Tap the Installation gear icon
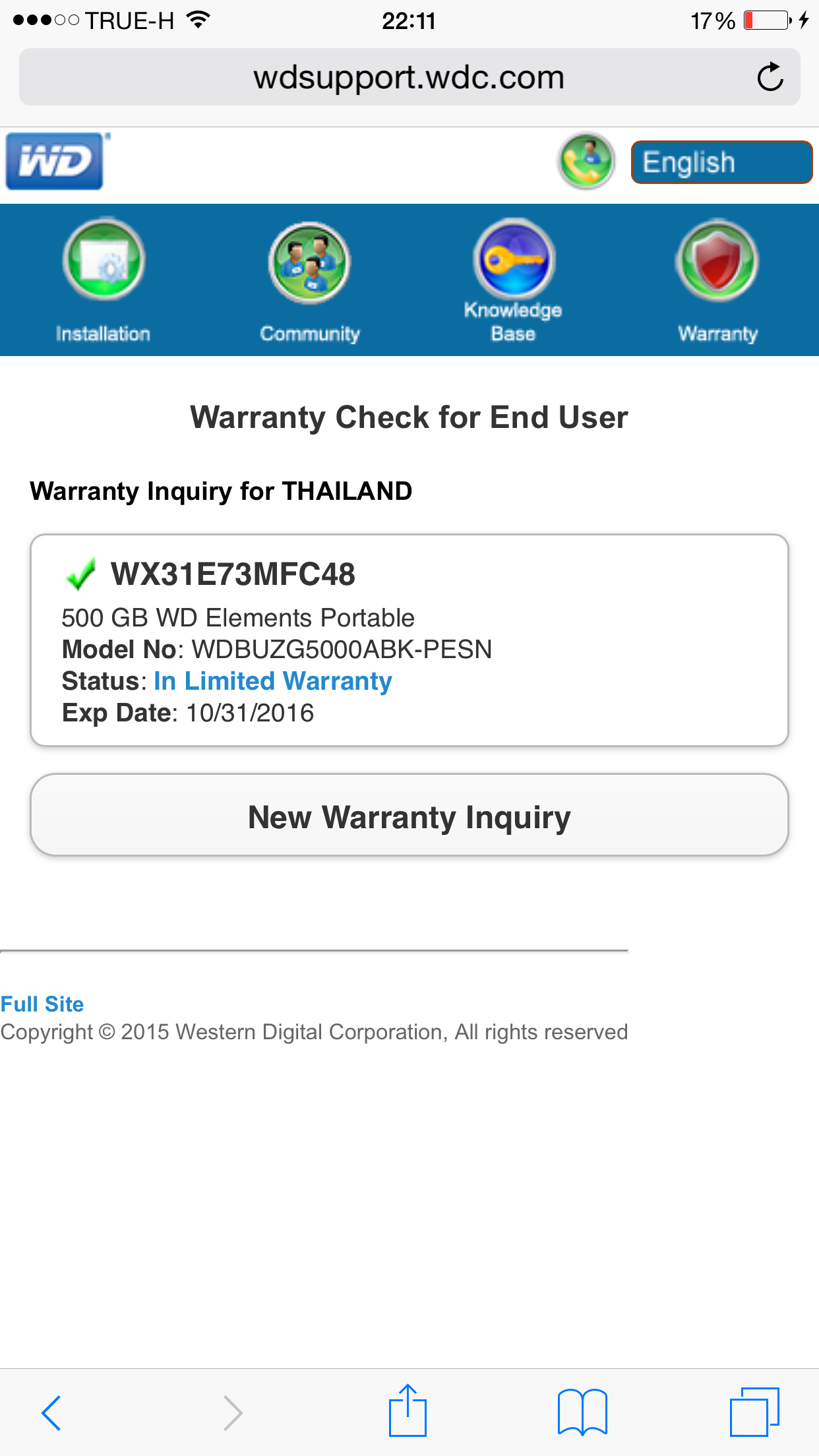 tap(104, 259)
